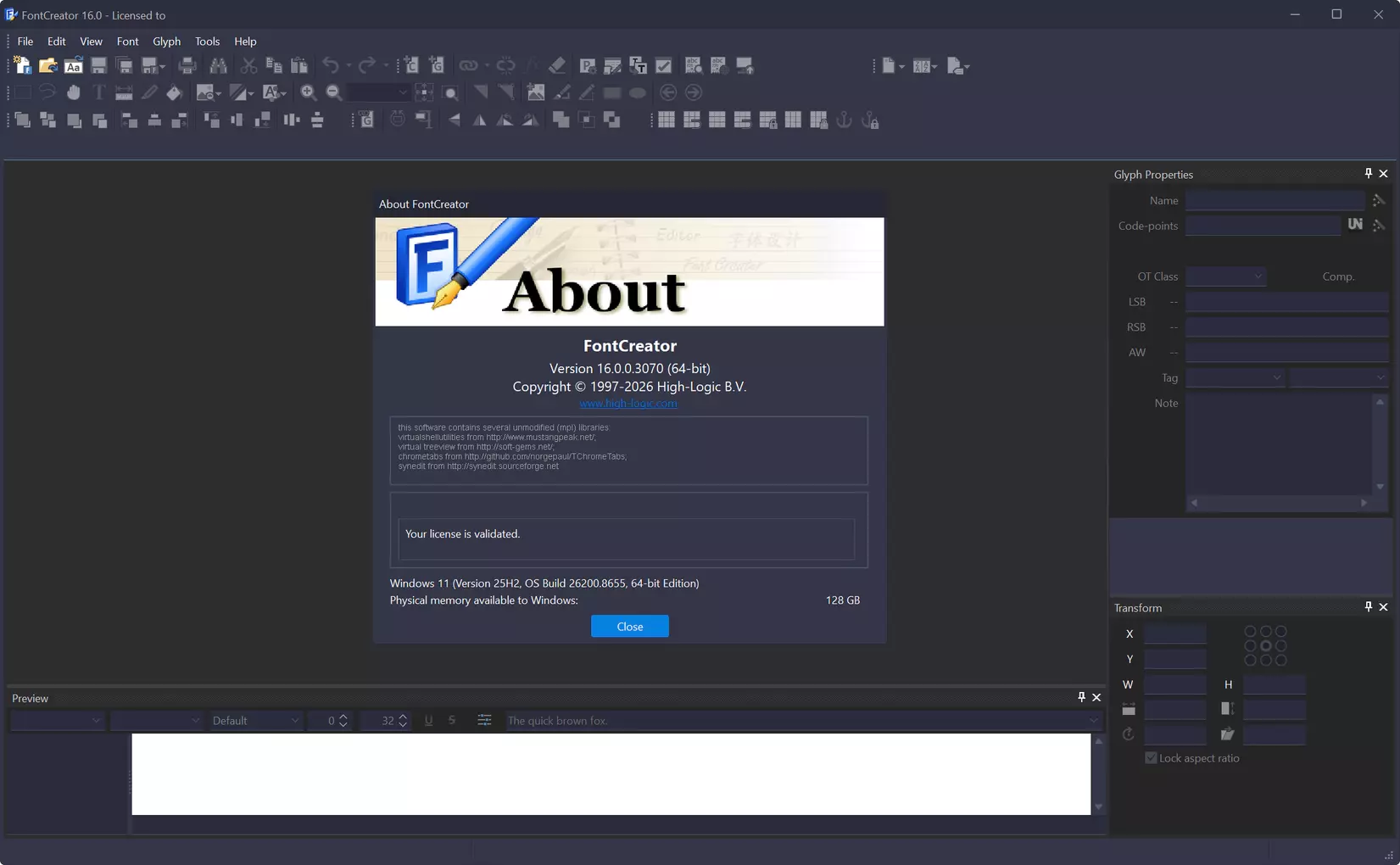
Task: Click the ellipse shape tool icon
Action: click(638, 92)
